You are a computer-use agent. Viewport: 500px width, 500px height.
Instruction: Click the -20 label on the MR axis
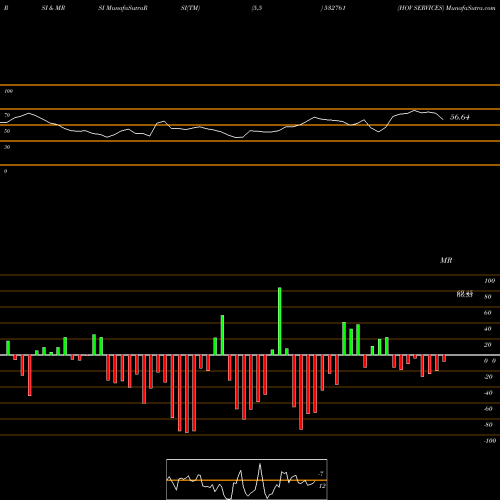tap(488, 377)
